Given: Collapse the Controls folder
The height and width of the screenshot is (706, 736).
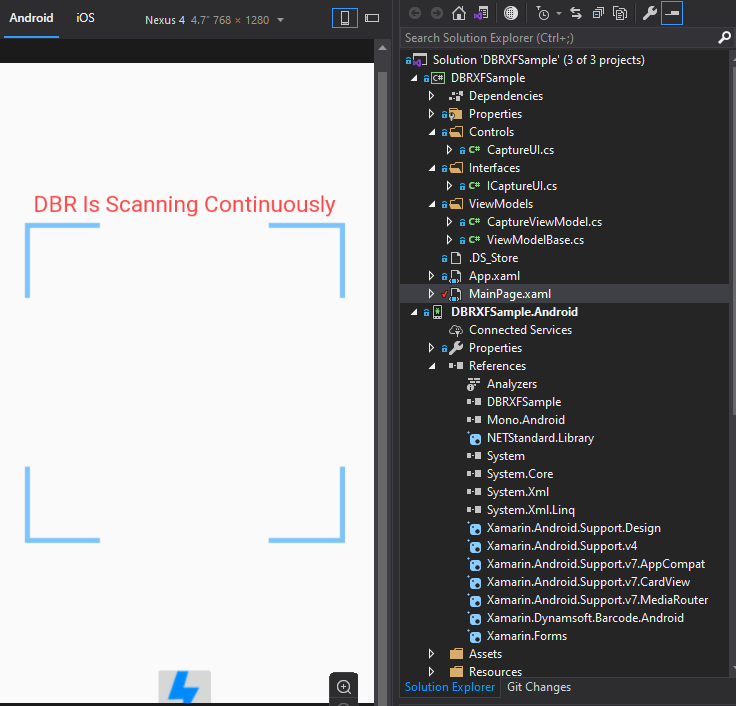Looking at the screenshot, I should [431, 132].
